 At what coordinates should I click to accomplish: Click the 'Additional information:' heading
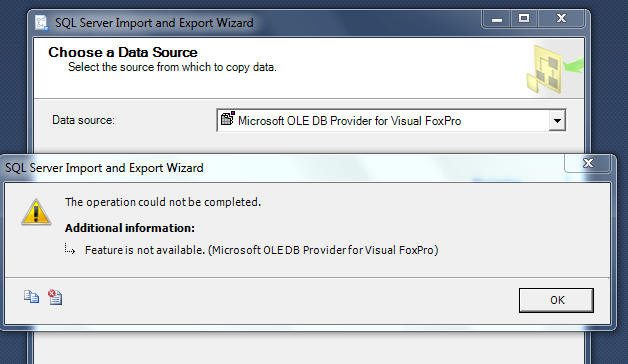(x=130, y=228)
